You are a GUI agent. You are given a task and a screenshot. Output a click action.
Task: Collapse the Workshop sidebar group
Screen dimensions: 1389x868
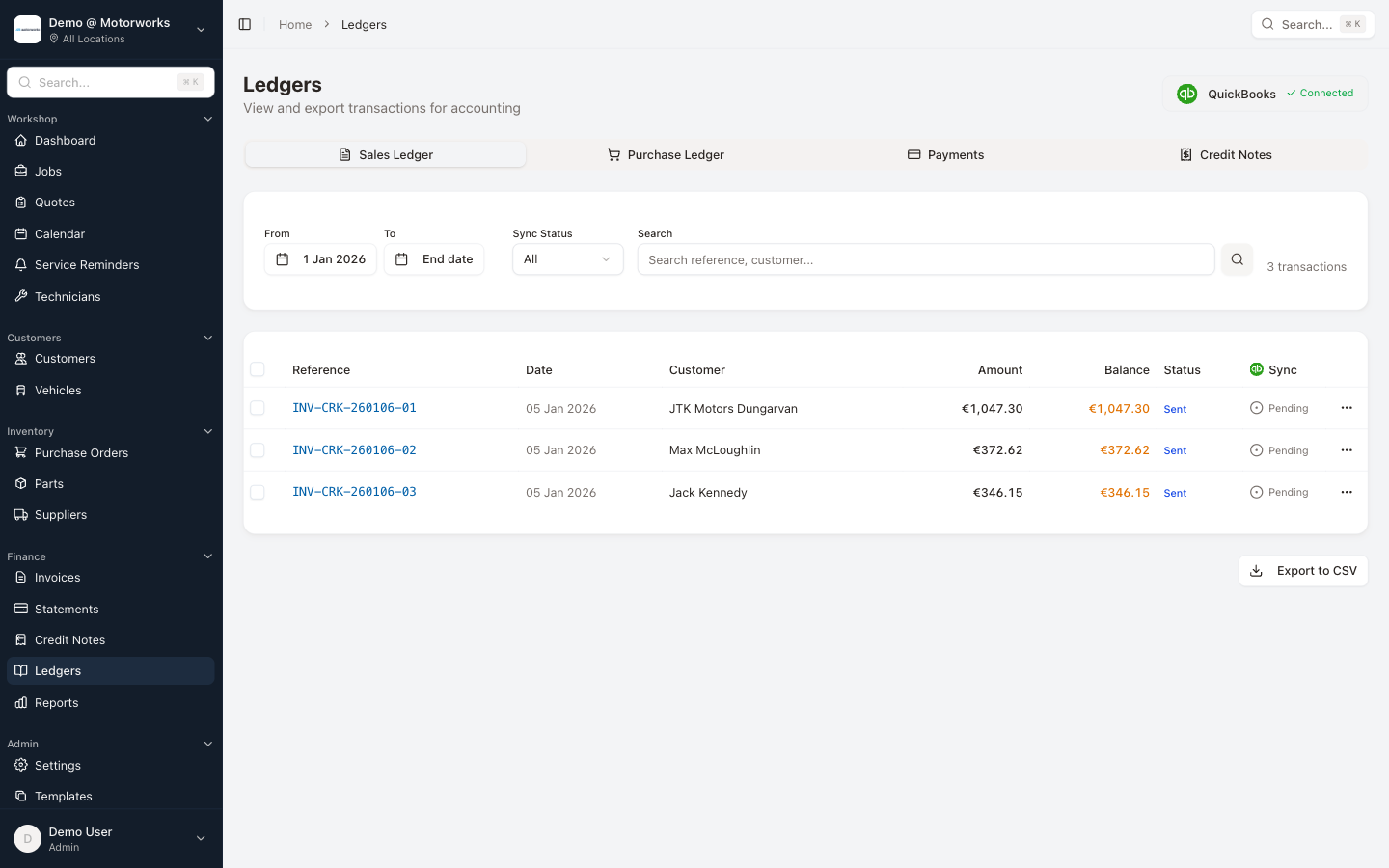click(207, 118)
